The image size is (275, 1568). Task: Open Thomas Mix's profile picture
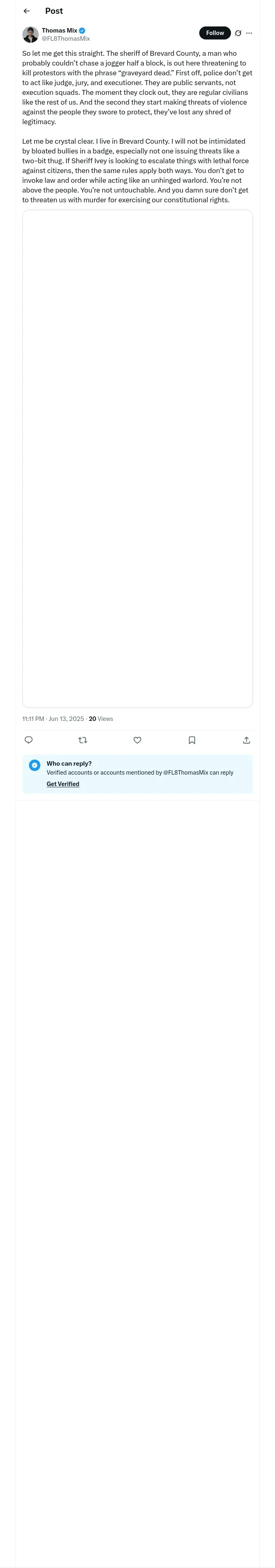31,34
